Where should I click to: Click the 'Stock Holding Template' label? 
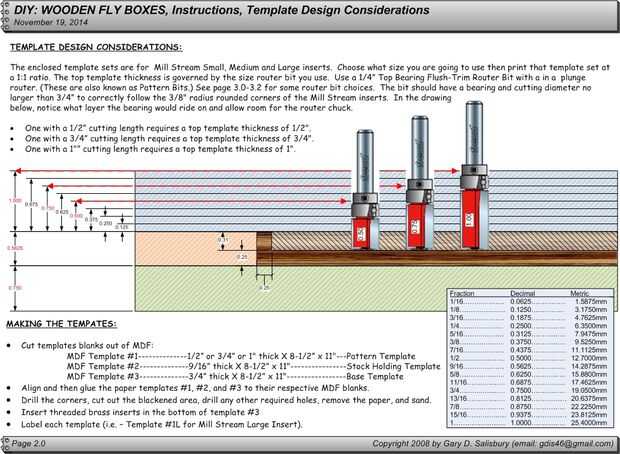(393, 366)
